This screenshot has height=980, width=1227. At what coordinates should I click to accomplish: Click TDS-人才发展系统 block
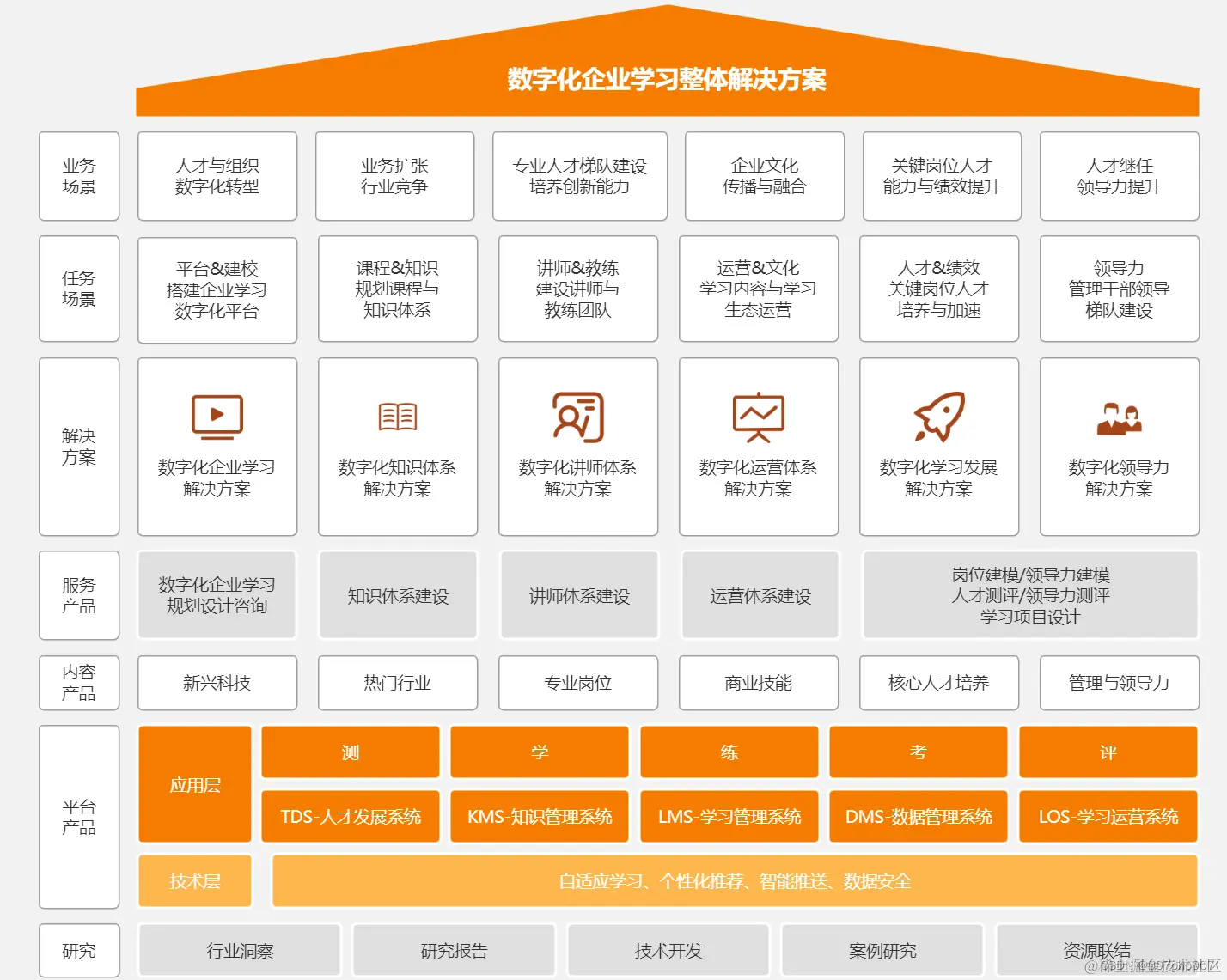[x=351, y=816]
